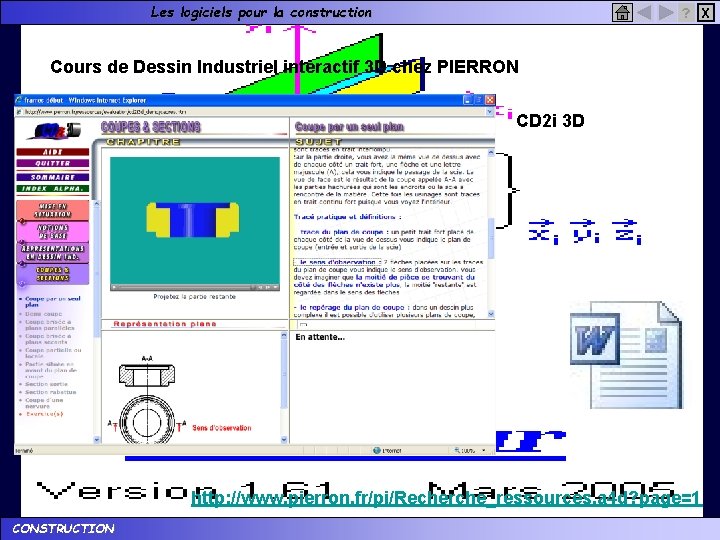Click the Internet zone globe in status bar

[x=377, y=450]
